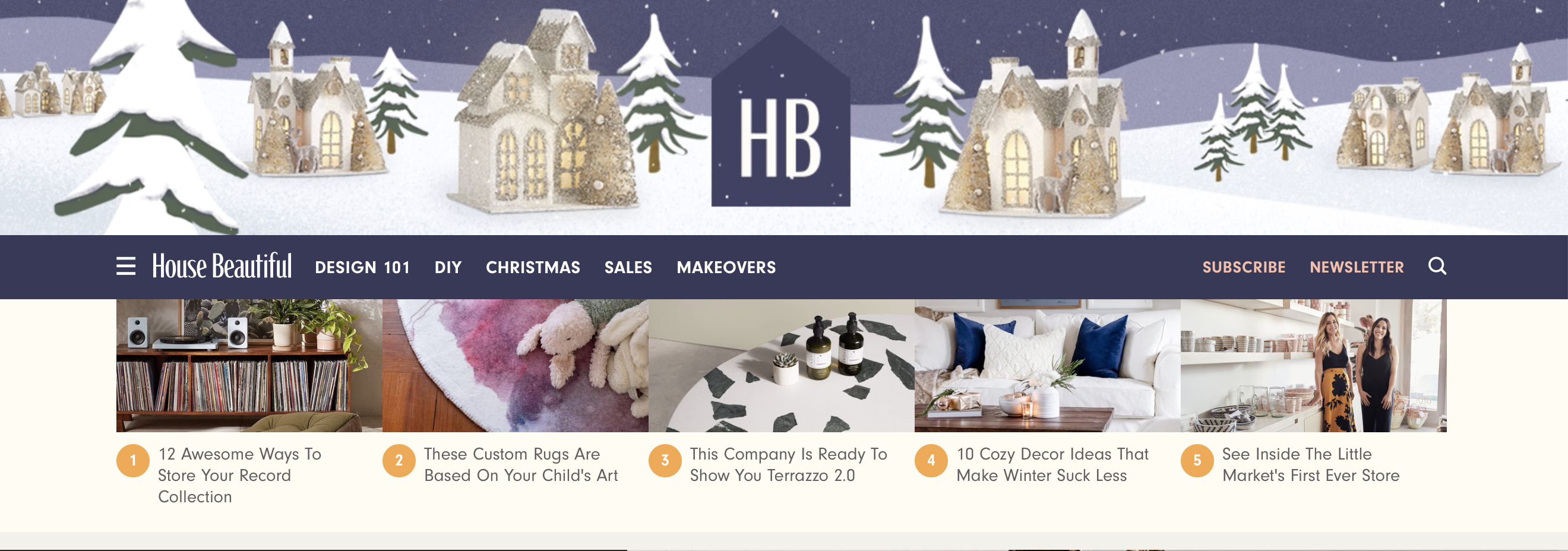Click the orange number 4 badge
This screenshot has width=1568, height=551.
pos(931,460)
